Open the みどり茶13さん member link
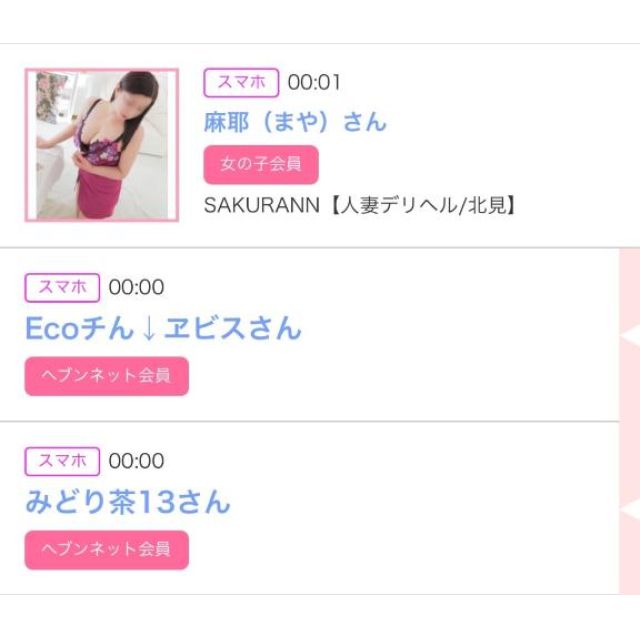Viewport: 640px width, 640px height. [x=127, y=502]
